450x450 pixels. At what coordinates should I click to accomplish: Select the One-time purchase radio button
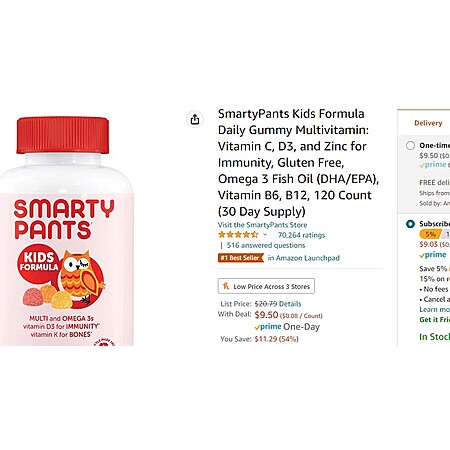point(410,146)
